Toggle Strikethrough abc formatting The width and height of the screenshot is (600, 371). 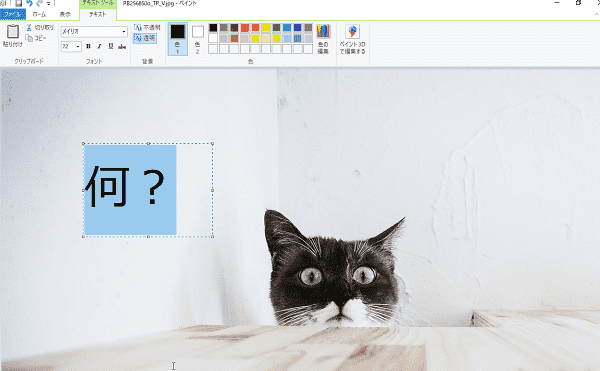pyautogui.click(x=122, y=47)
